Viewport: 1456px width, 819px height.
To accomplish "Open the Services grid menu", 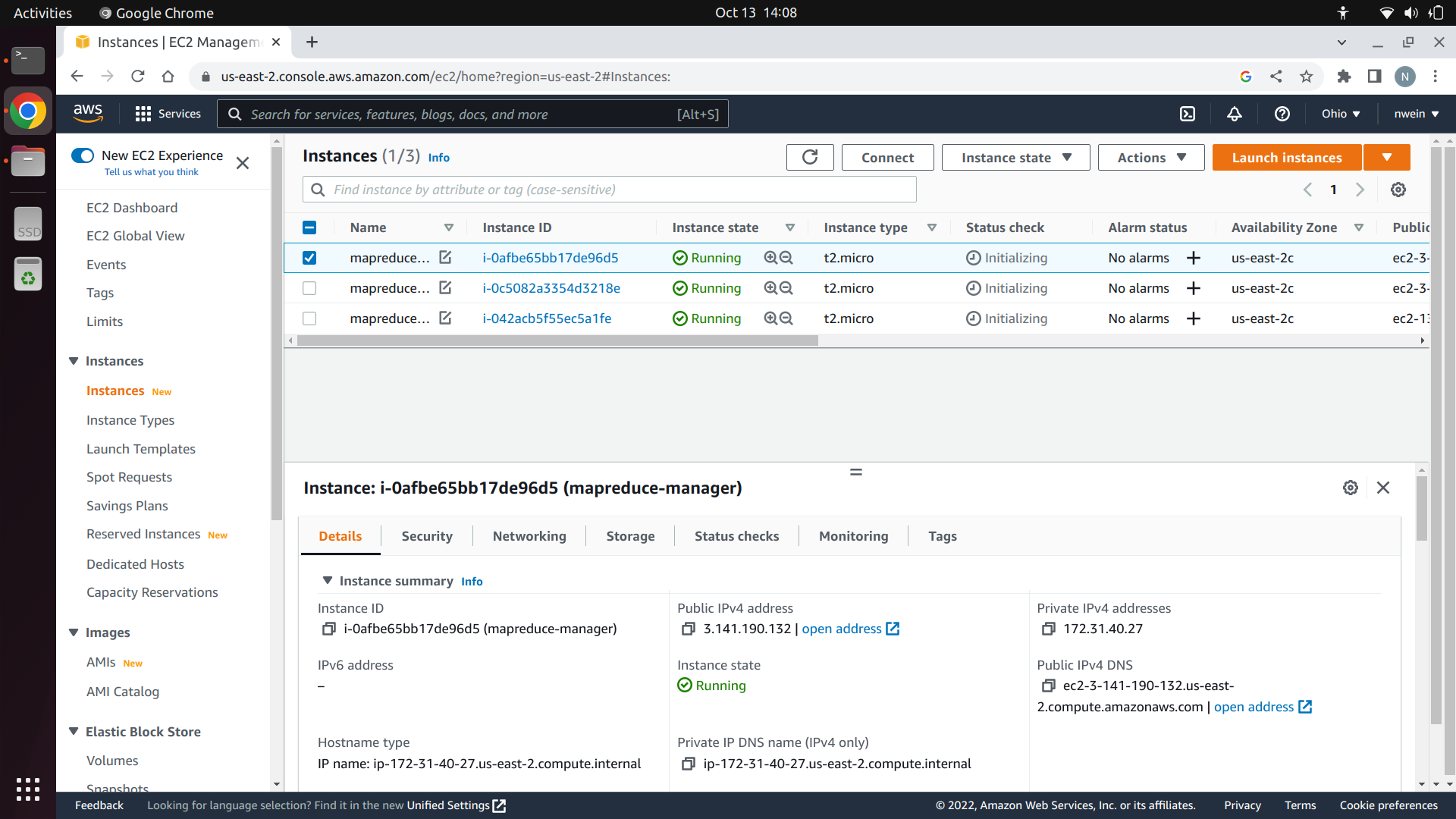I will 143,114.
